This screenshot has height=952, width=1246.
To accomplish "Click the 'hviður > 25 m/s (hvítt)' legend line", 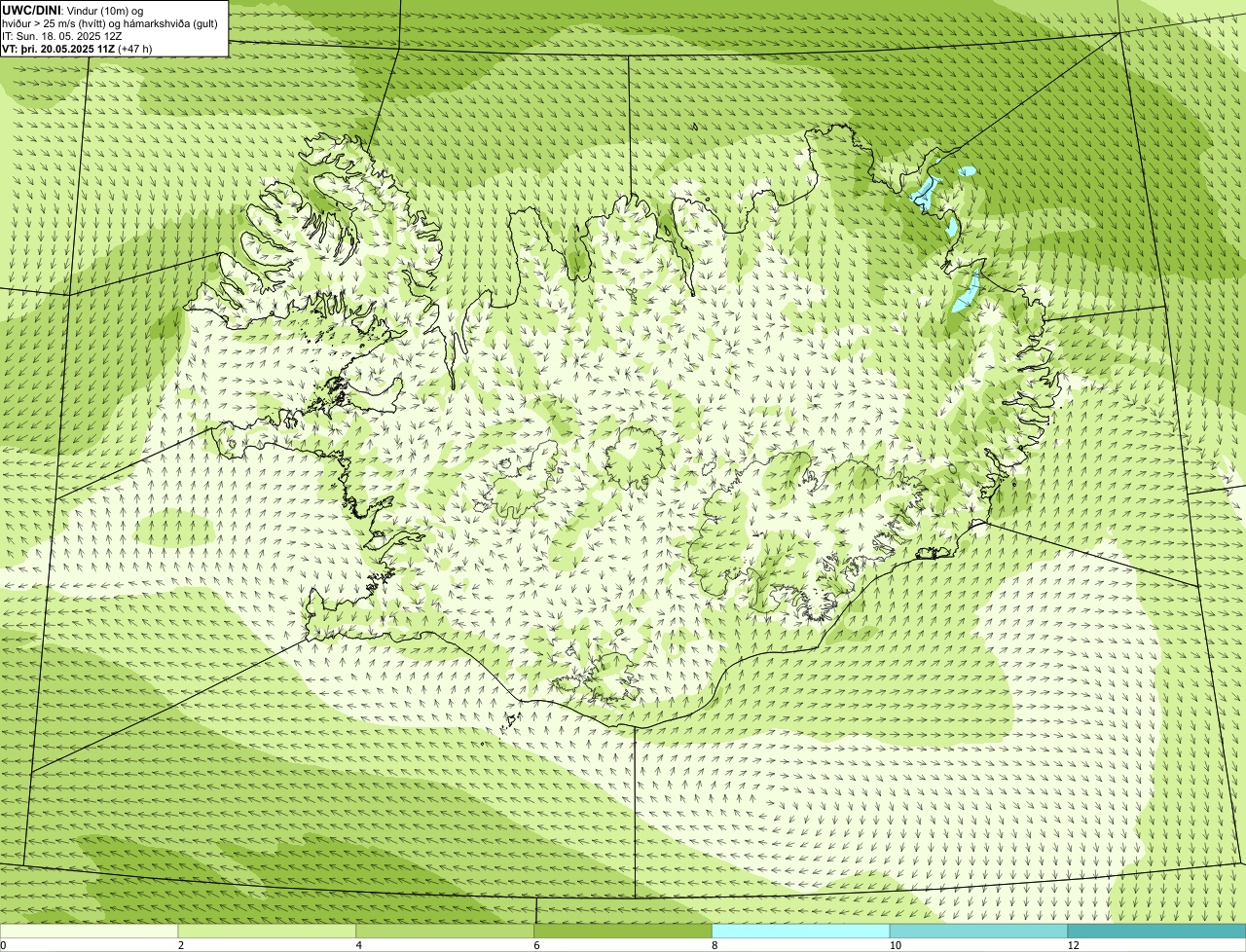I will pos(110,23).
